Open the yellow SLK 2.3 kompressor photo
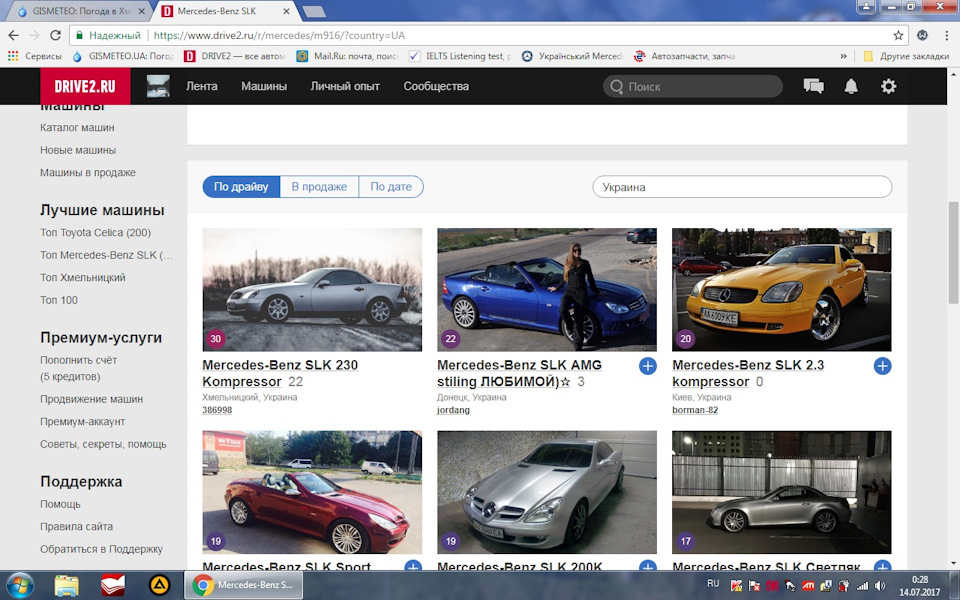Image resolution: width=960 pixels, height=600 pixels. [782, 290]
